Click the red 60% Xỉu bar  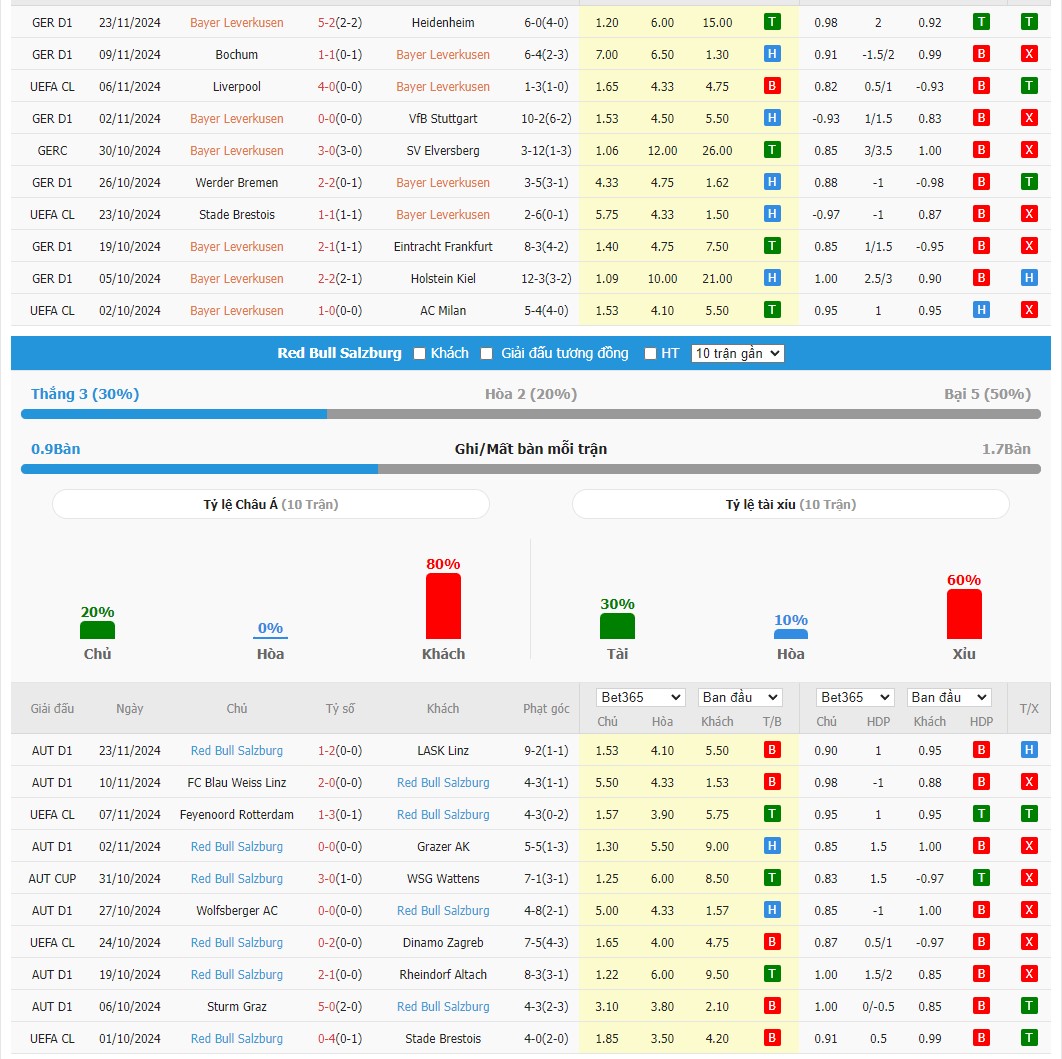964,614
